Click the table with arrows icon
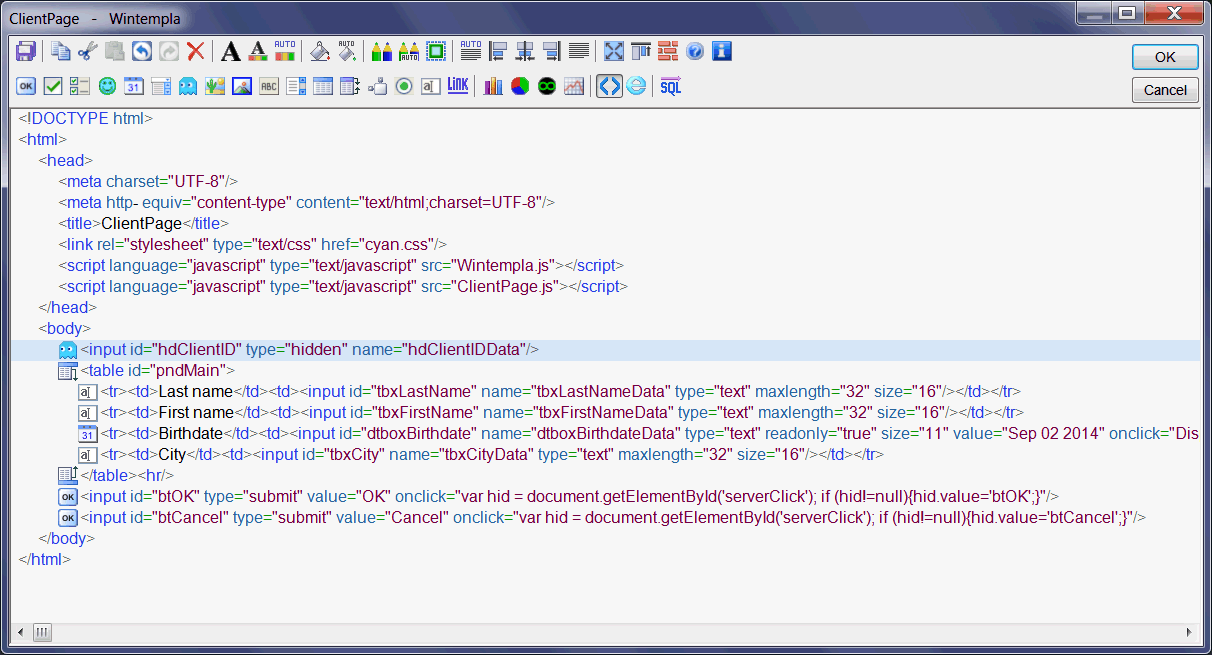The width and height of the screenshot is (1212, 655). coord(350,86)
